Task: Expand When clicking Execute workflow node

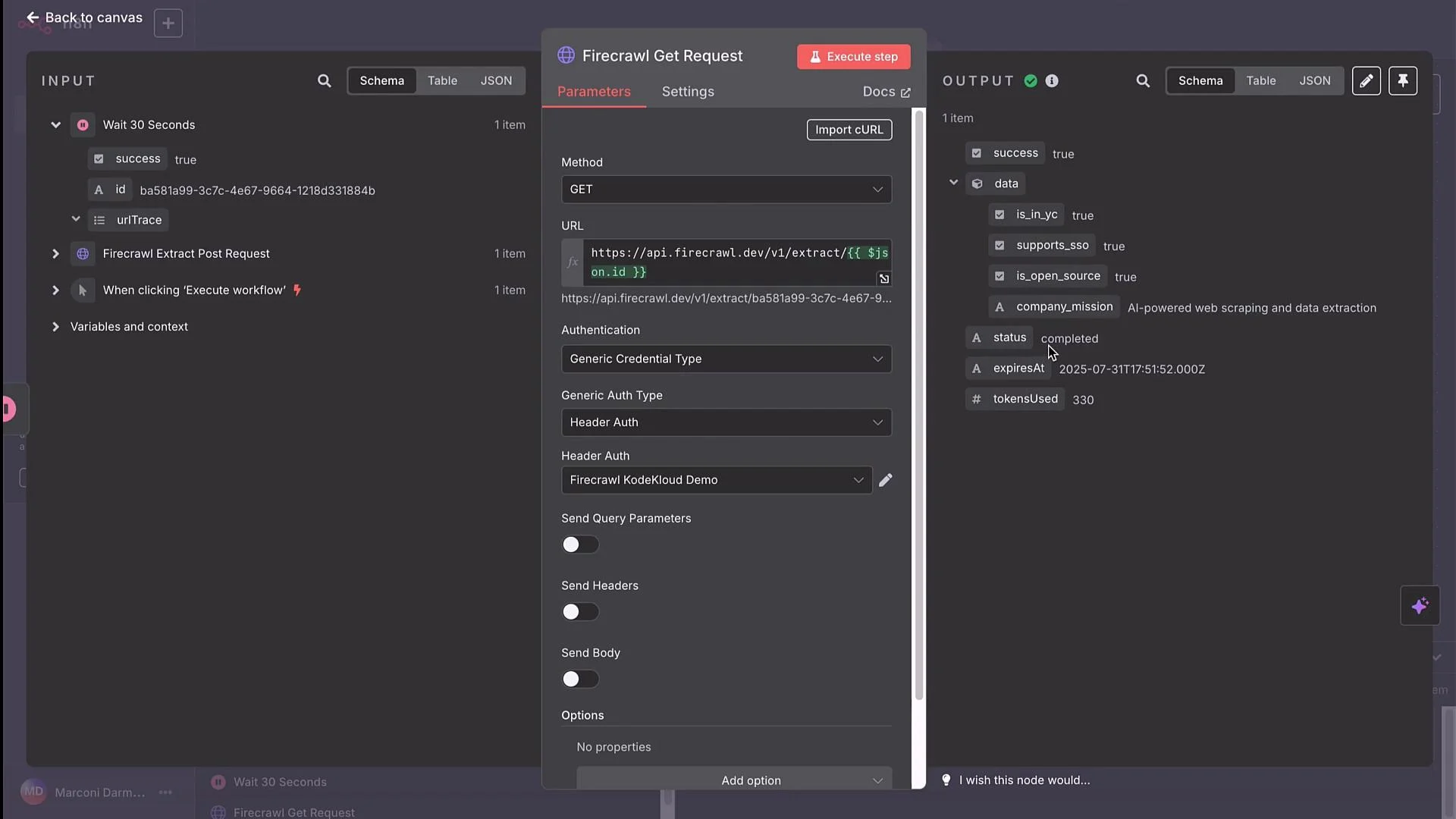Action: pos(55,290)
